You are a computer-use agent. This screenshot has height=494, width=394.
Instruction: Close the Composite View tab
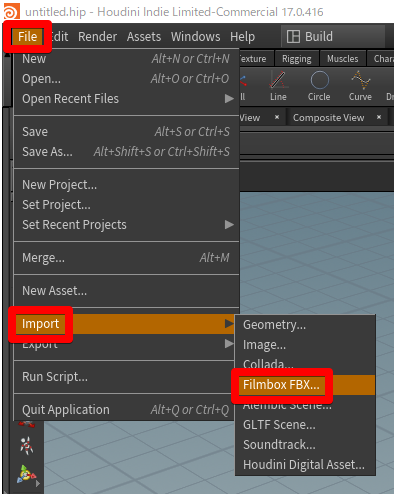(379, 117)
